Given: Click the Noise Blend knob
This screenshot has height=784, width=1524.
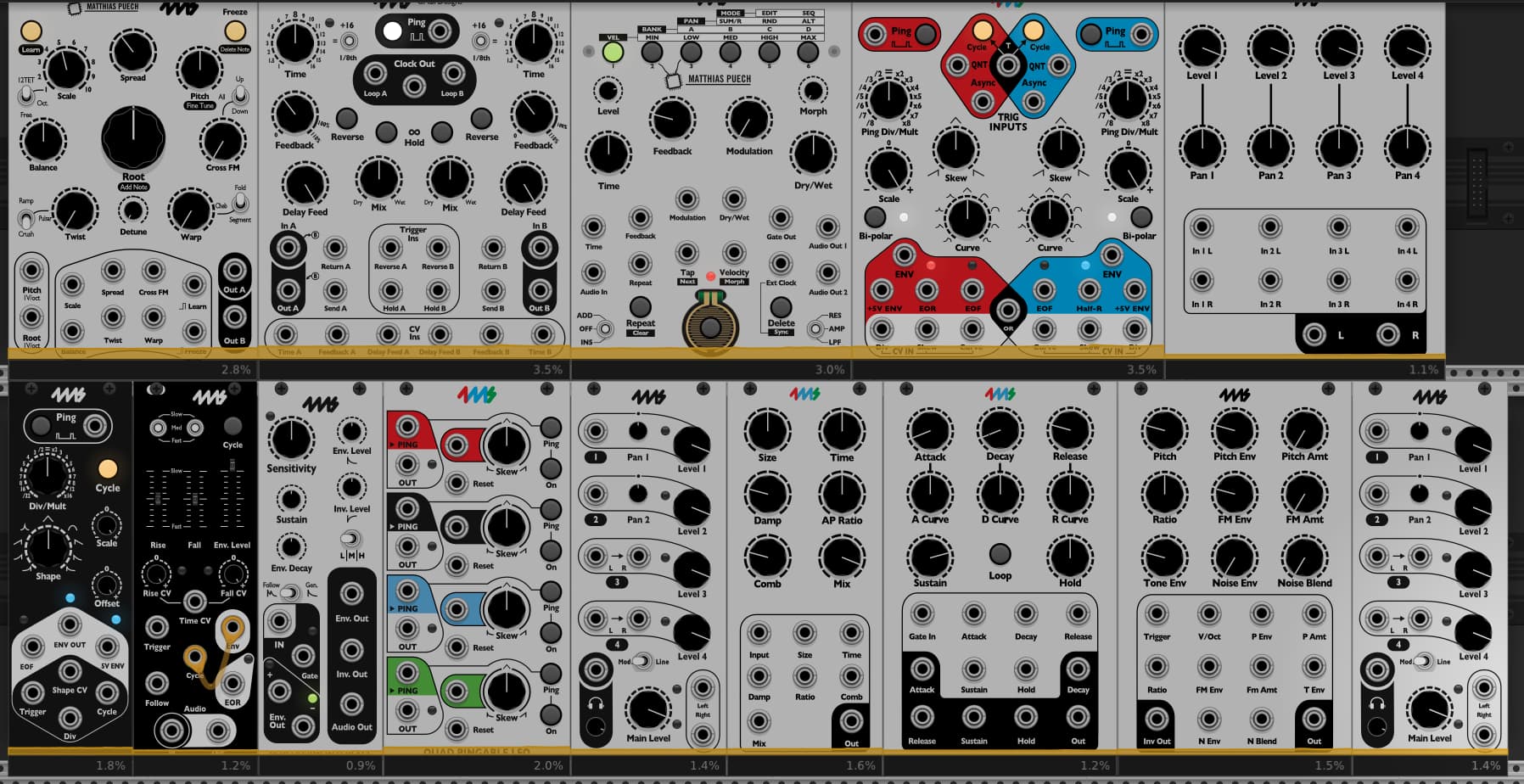Looking at the screenshot, I should pos(1304,557).
